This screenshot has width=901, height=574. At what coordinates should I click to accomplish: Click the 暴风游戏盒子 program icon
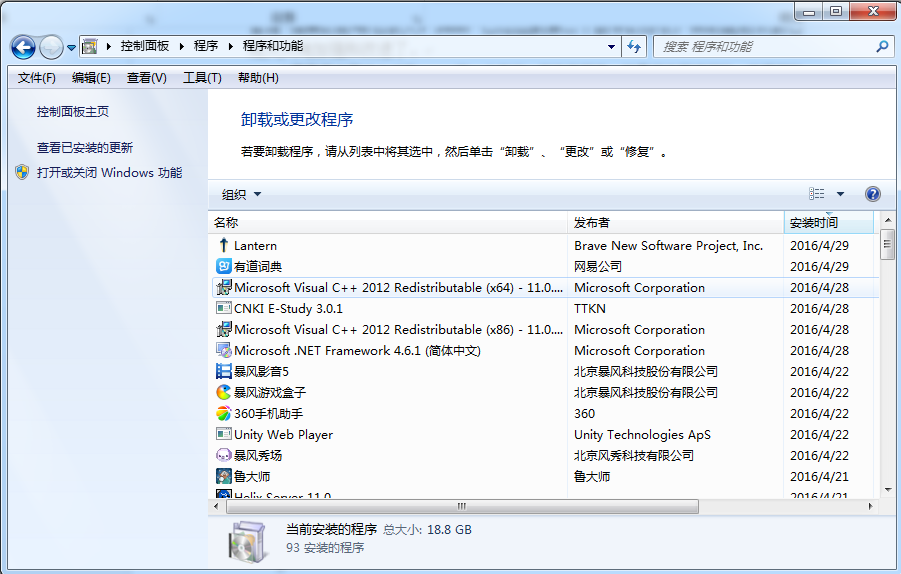[224, 392]
